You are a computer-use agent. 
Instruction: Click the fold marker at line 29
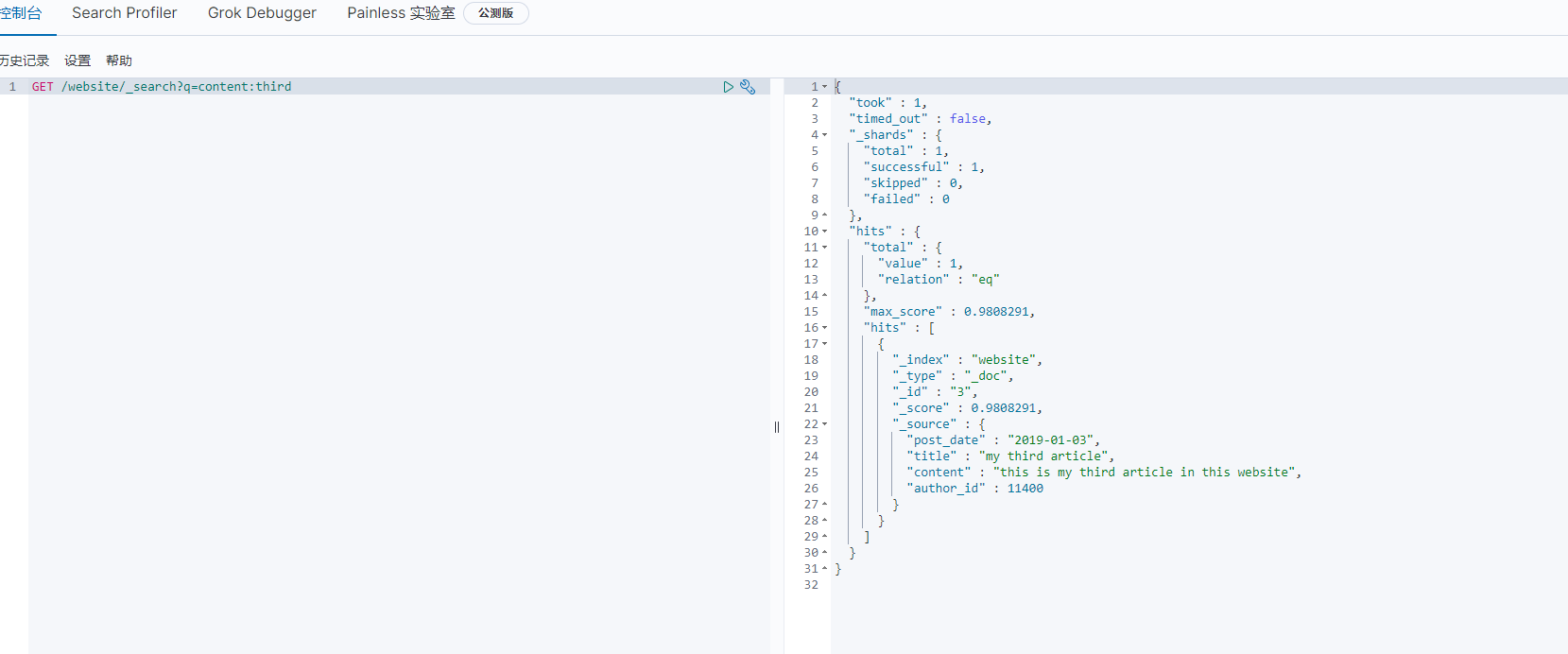(824, 537)
